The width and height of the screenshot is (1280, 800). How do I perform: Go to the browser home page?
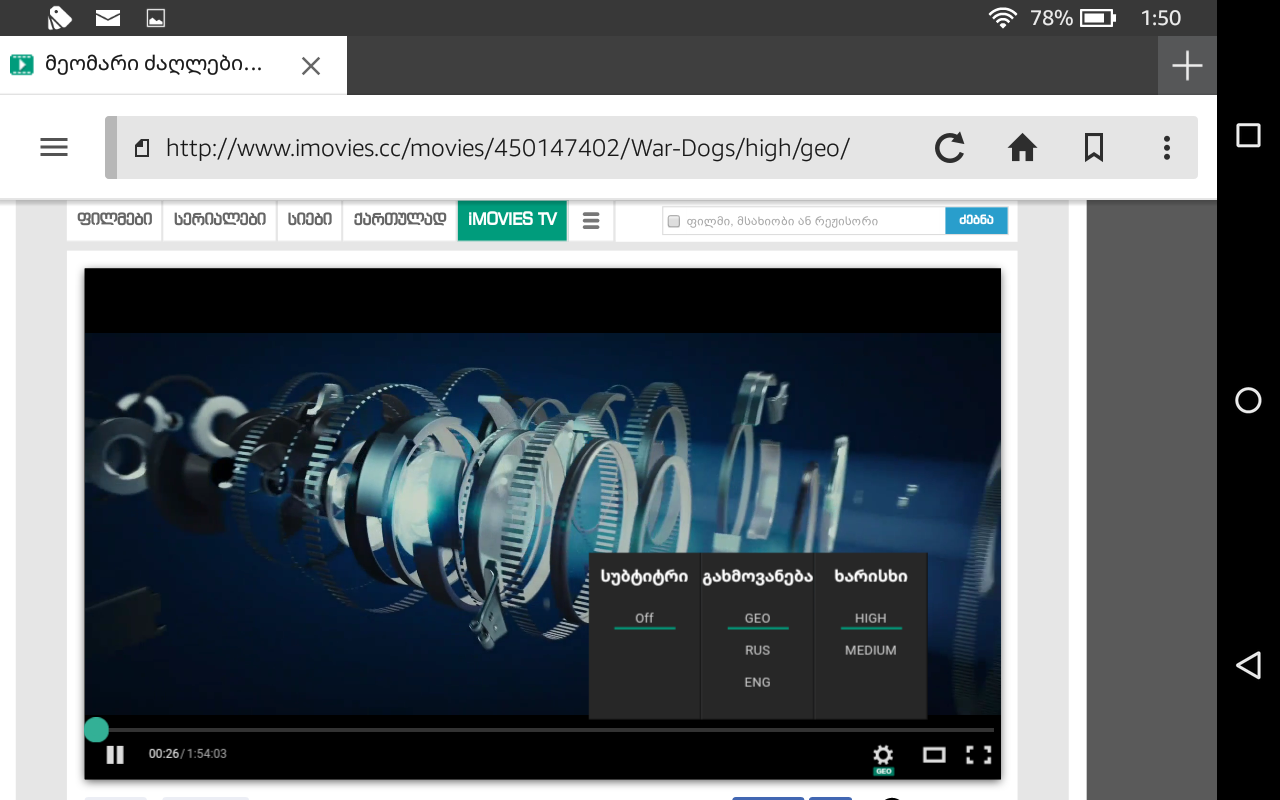(x=1022, y=148)
